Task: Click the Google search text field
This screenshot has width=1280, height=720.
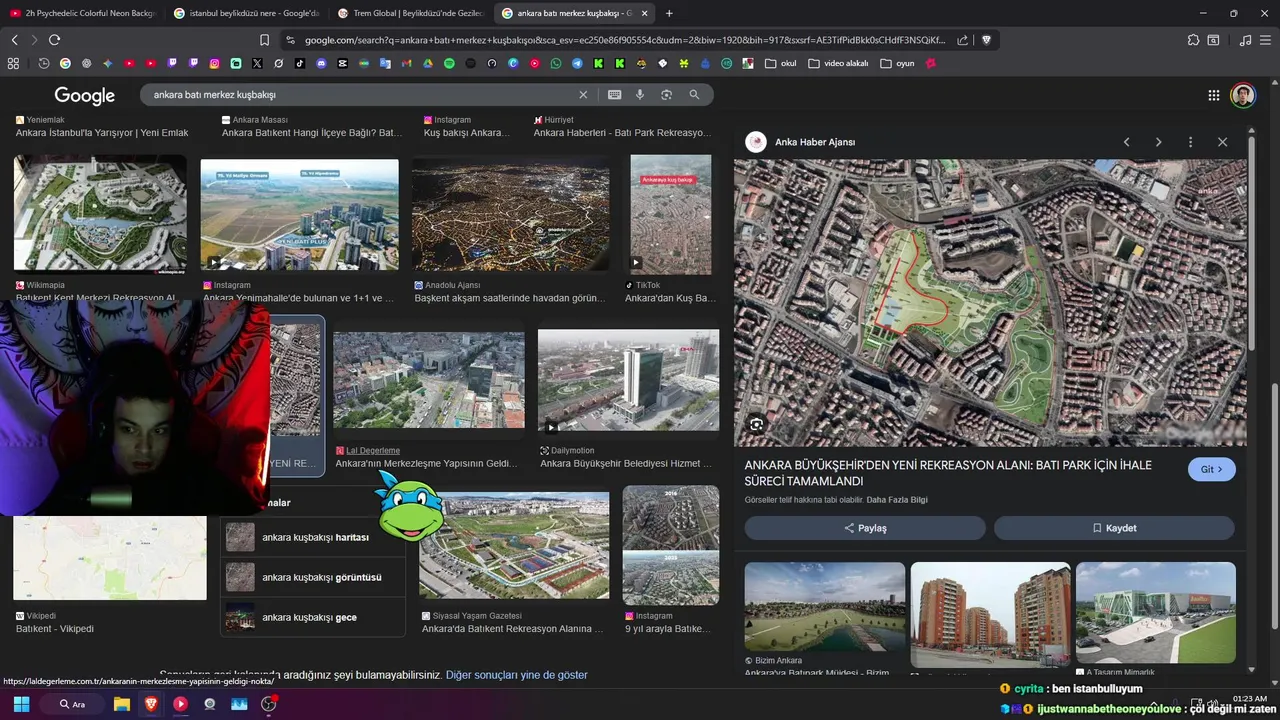Action: click(364, 94)
